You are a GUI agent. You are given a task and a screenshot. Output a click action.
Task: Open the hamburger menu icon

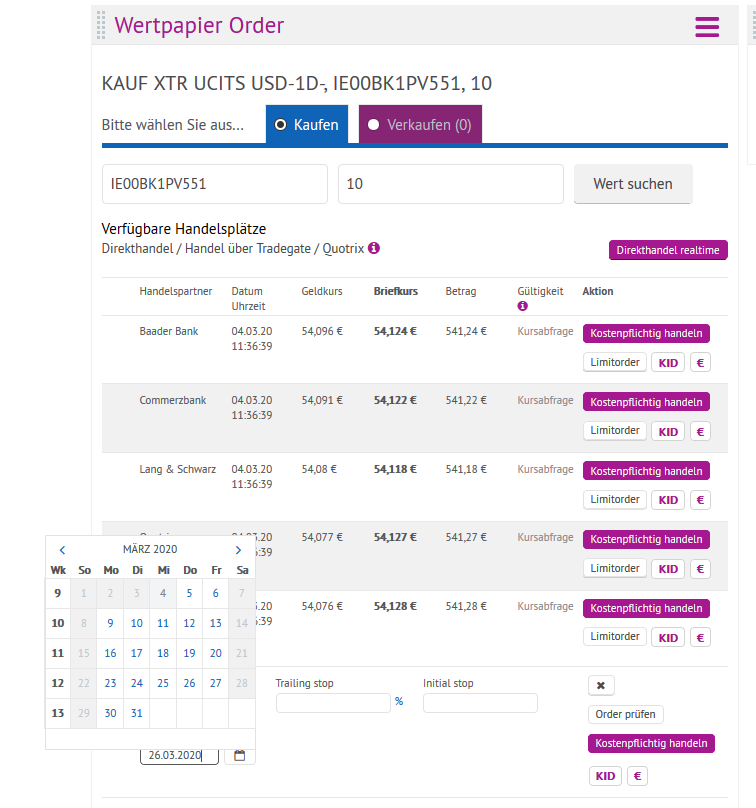tap(707, 27)
